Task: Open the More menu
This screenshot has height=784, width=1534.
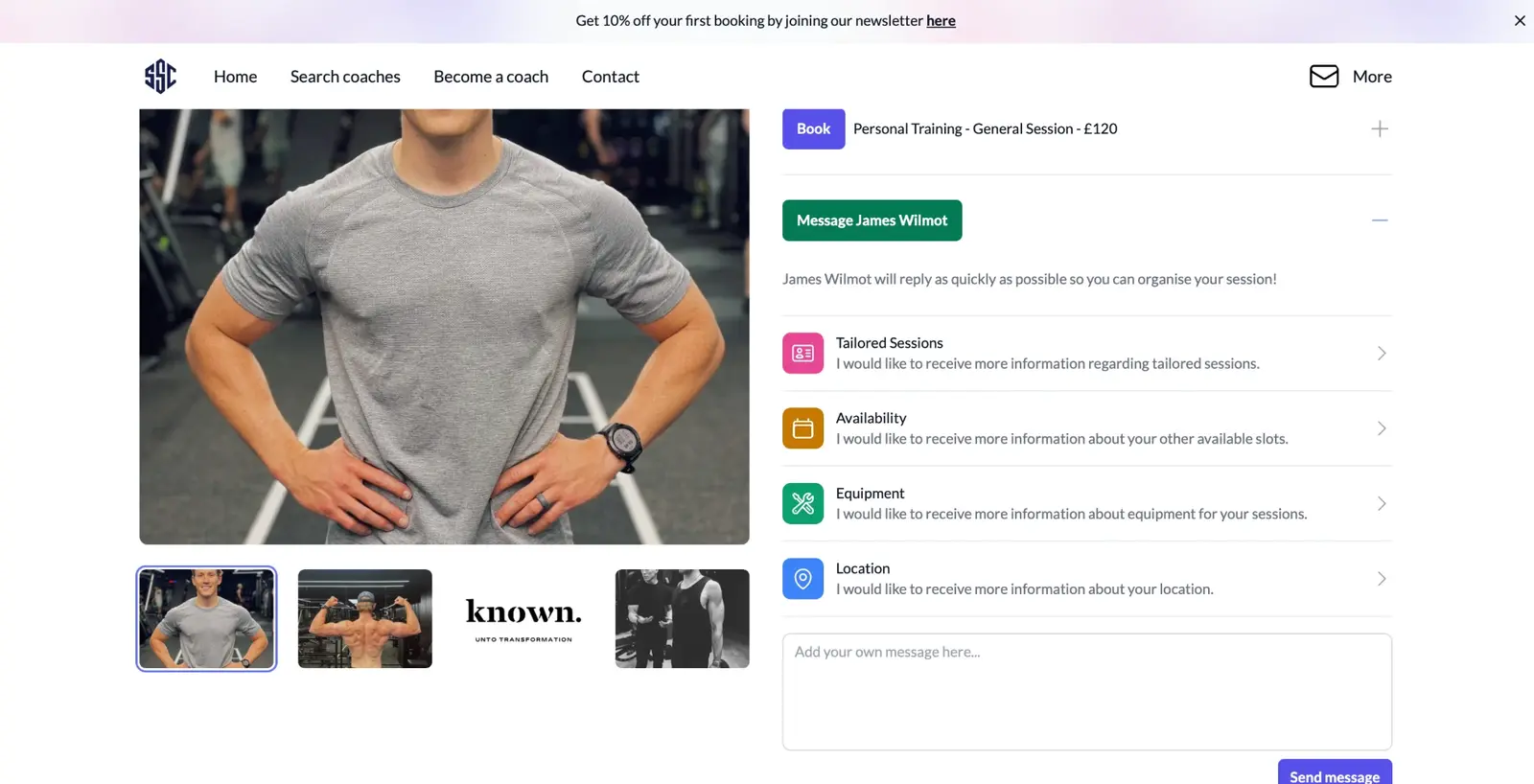Action: pyautogui.click(x=1372, y=77)
